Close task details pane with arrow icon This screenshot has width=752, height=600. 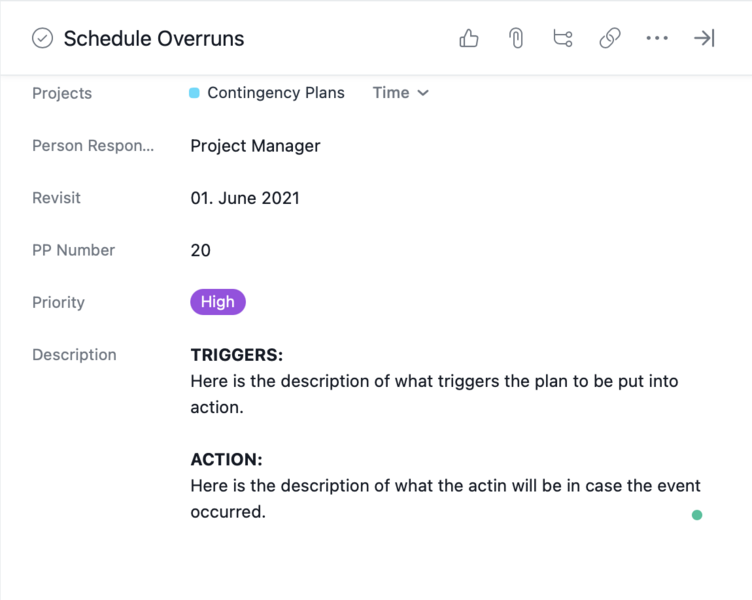pos(704,39)
